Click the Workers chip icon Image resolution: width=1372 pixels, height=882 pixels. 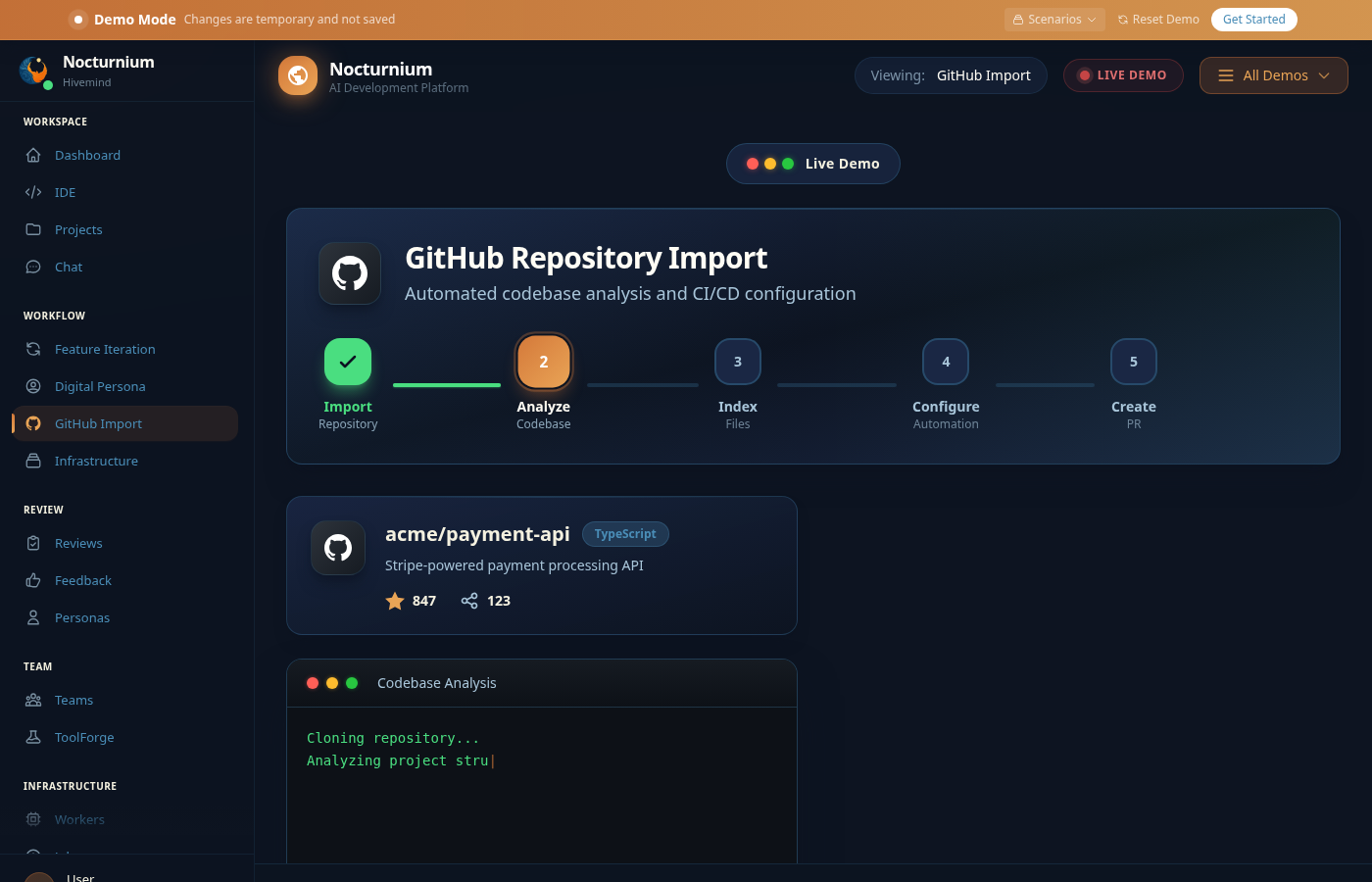click(x=33, y=819)
